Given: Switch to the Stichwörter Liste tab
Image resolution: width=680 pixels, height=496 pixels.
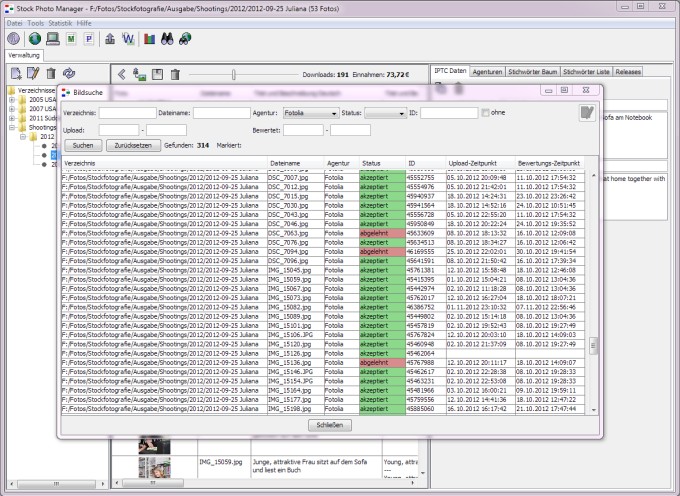Looking at the screenshot, I should tap(586, 72).
